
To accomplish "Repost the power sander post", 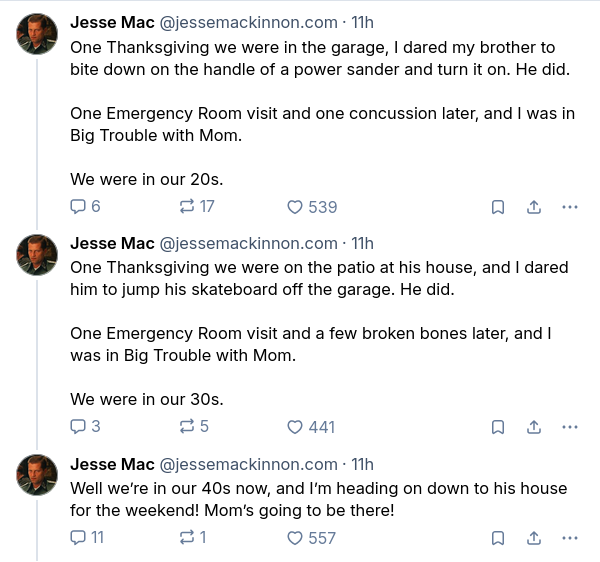I will coord(187,207).
